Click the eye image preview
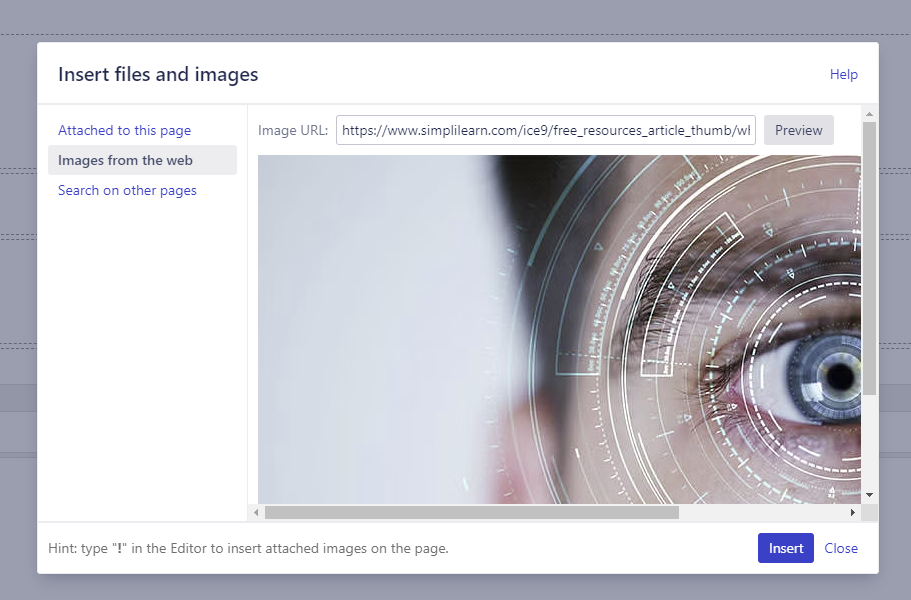 tap(559, 329)
